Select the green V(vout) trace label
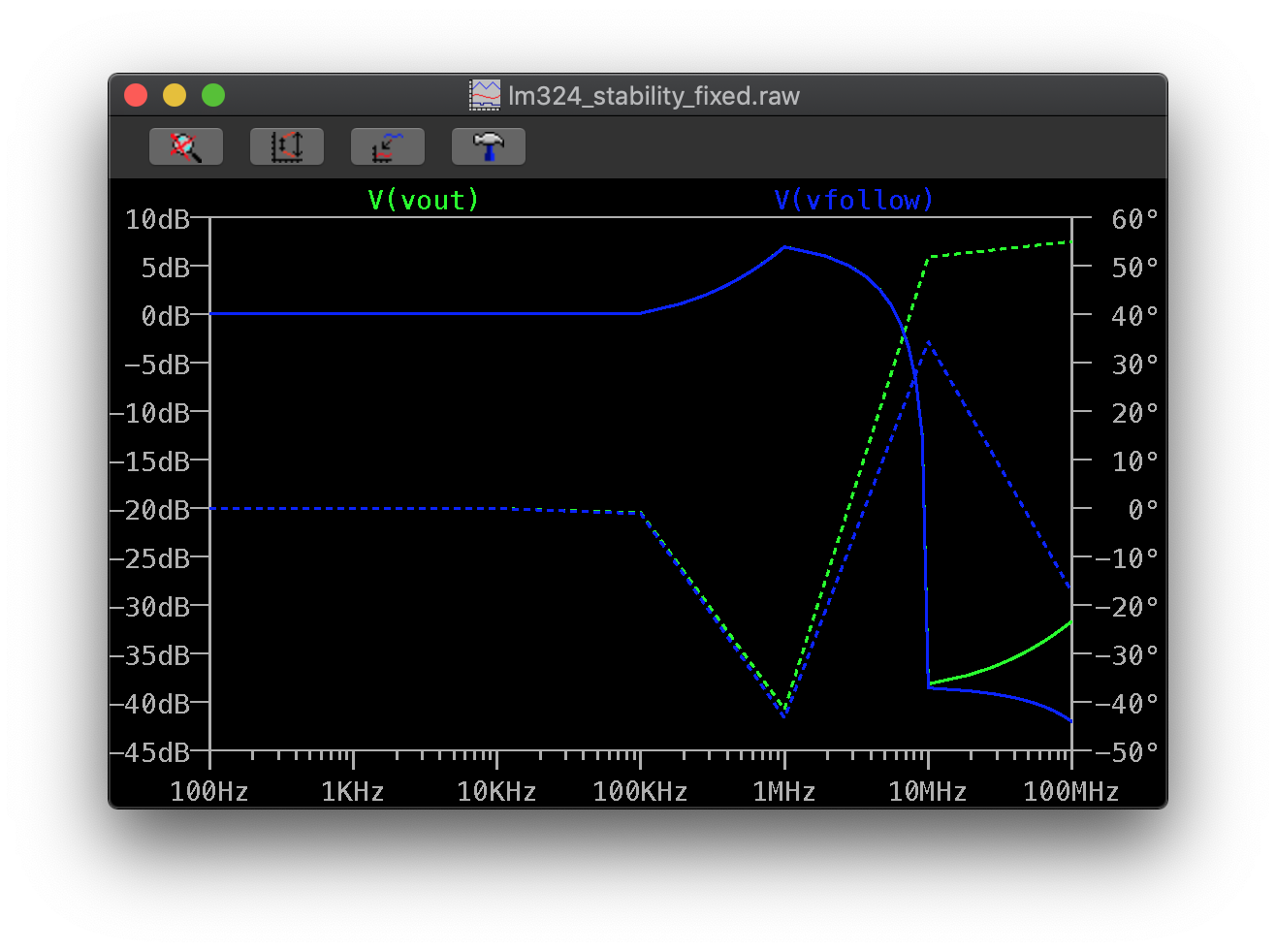Image resolution: width=1276 pixels, height=952 pixels. point(424,200)
